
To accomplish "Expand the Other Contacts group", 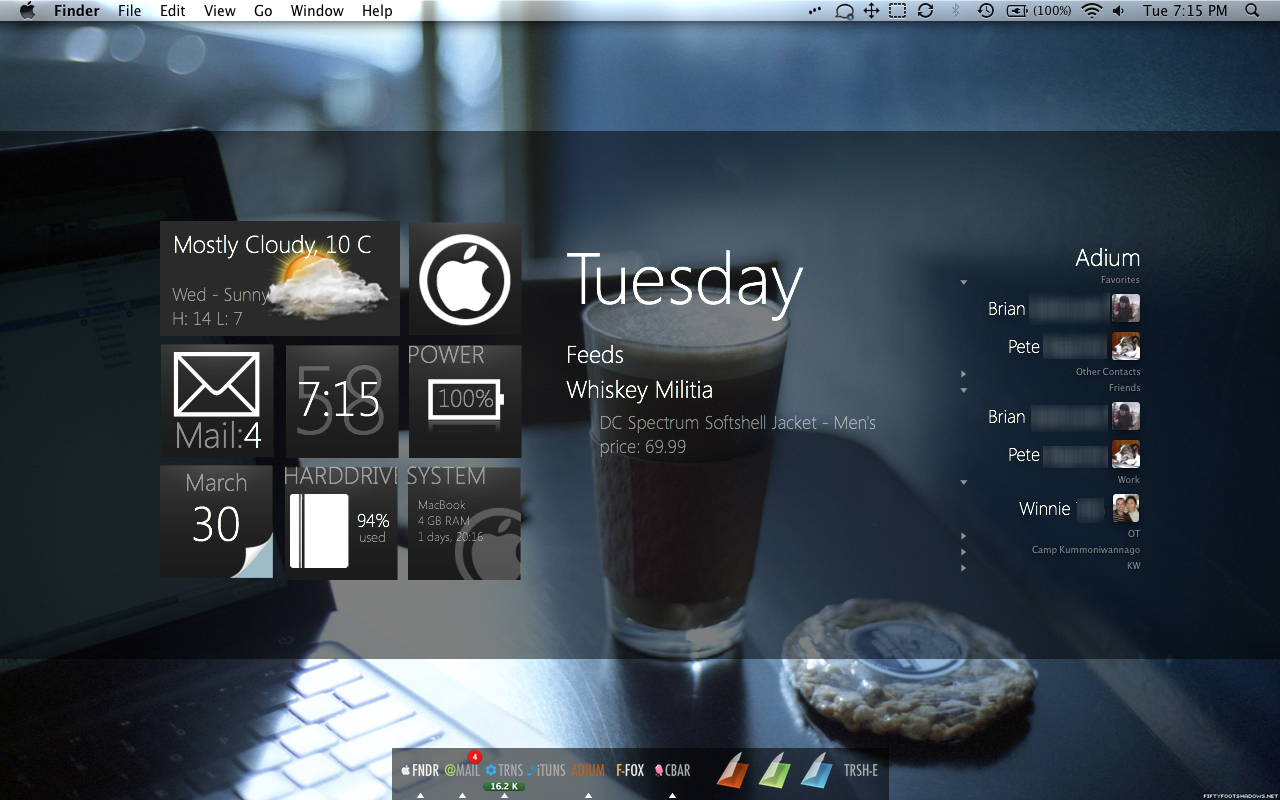I will point(964,373).
